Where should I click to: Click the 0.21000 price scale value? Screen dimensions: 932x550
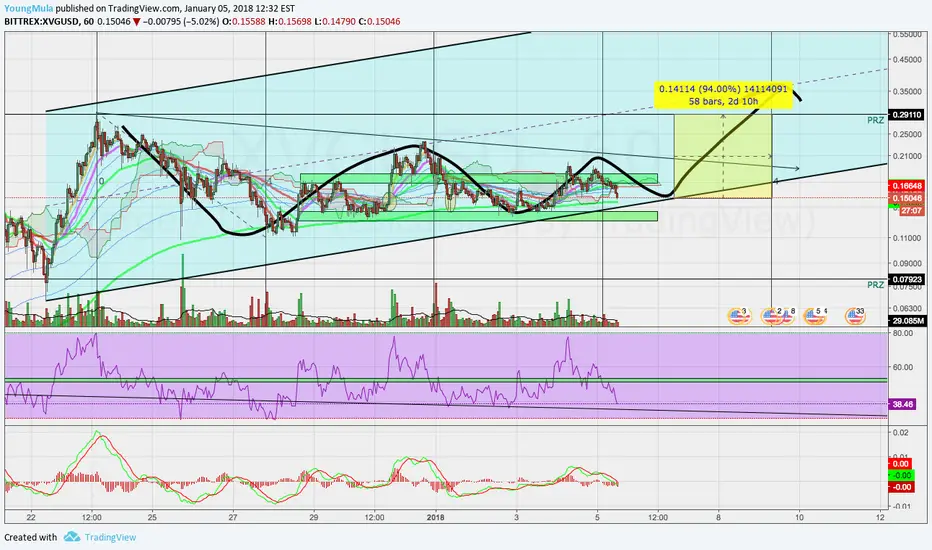907,156
